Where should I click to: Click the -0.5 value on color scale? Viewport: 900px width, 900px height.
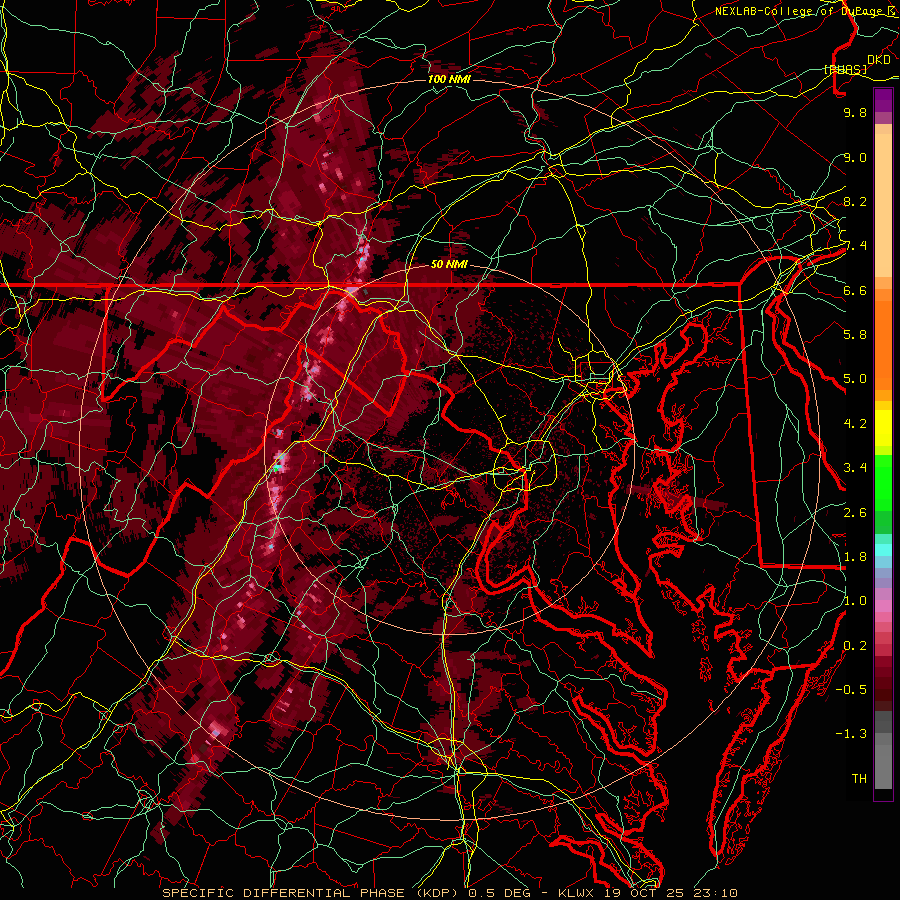851,690
